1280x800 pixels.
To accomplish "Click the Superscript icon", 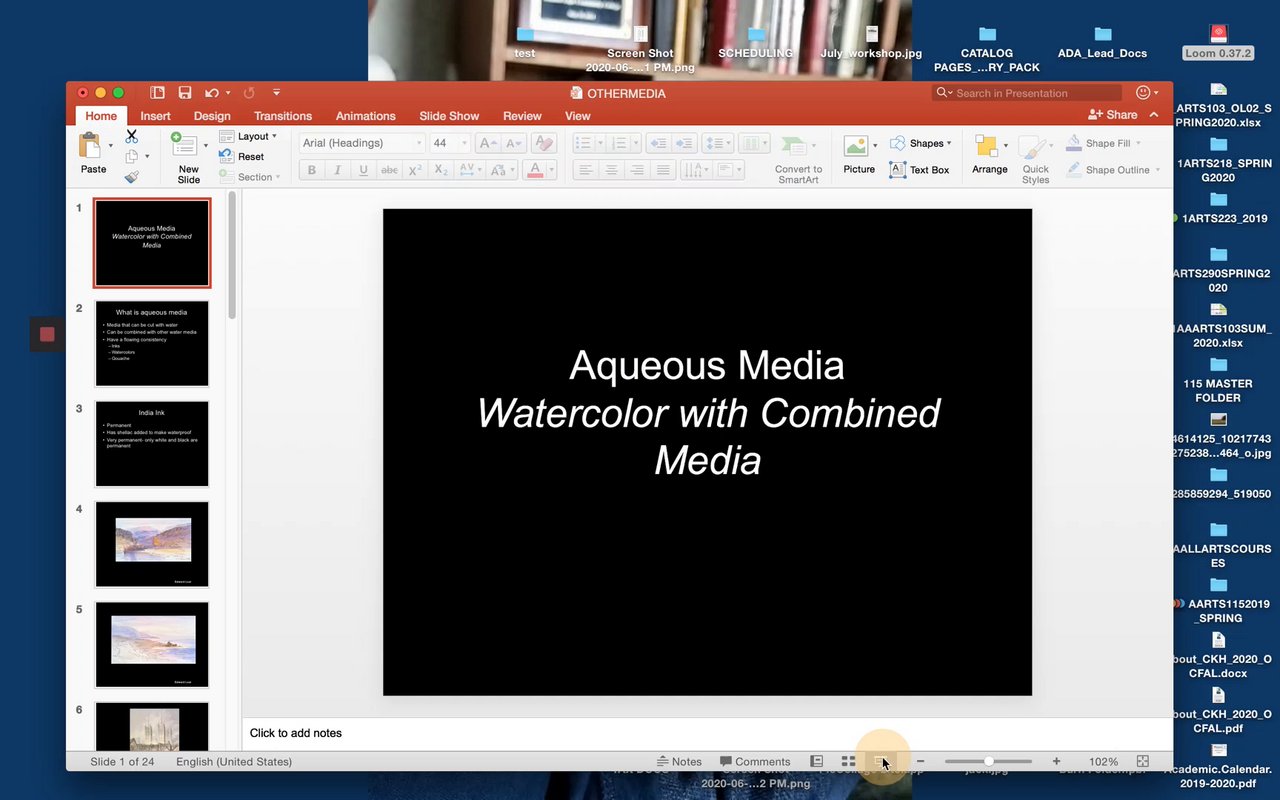I will click(x=416, y=170).
